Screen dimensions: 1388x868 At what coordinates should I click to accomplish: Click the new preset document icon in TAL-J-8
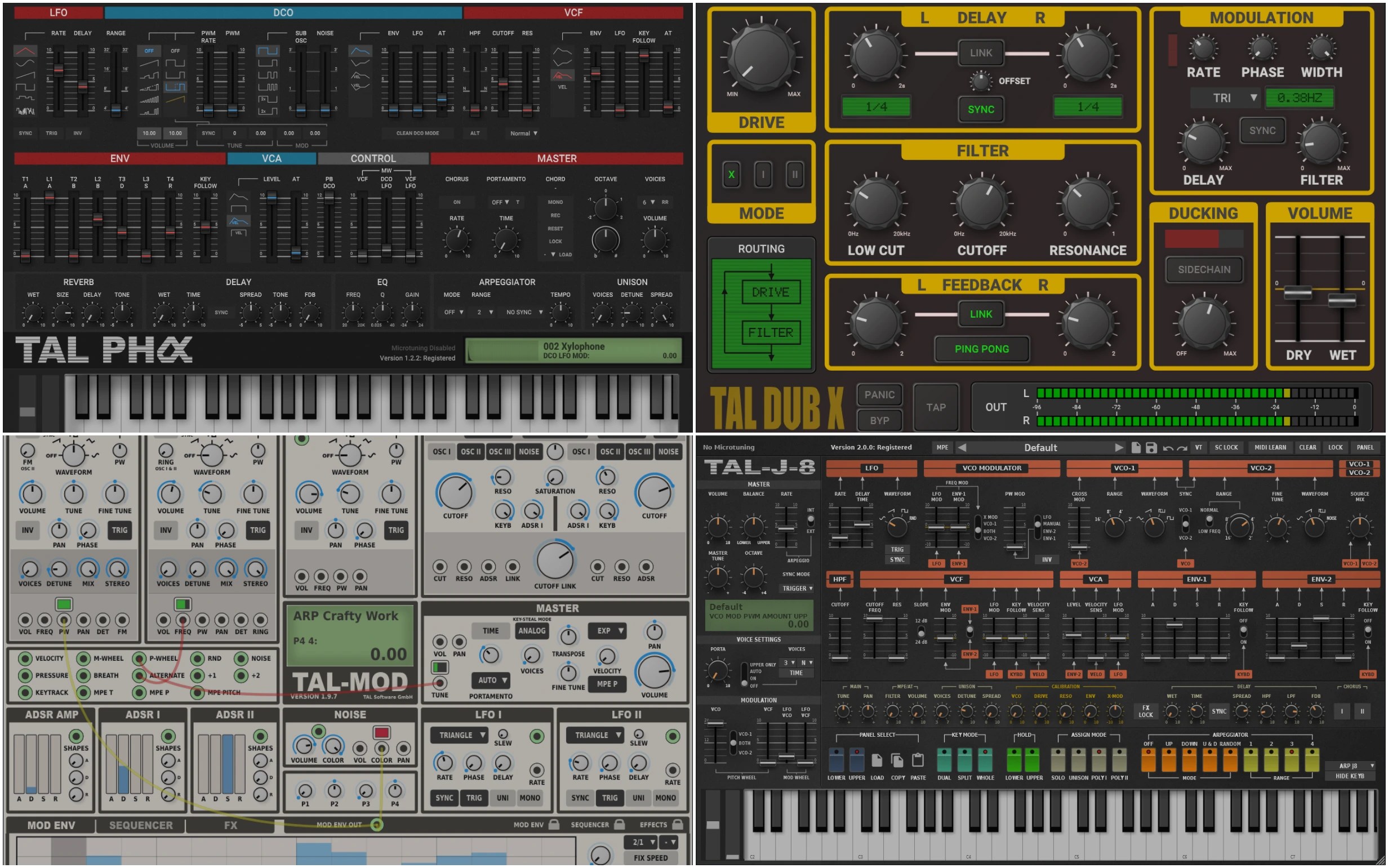coord(1136,447)
